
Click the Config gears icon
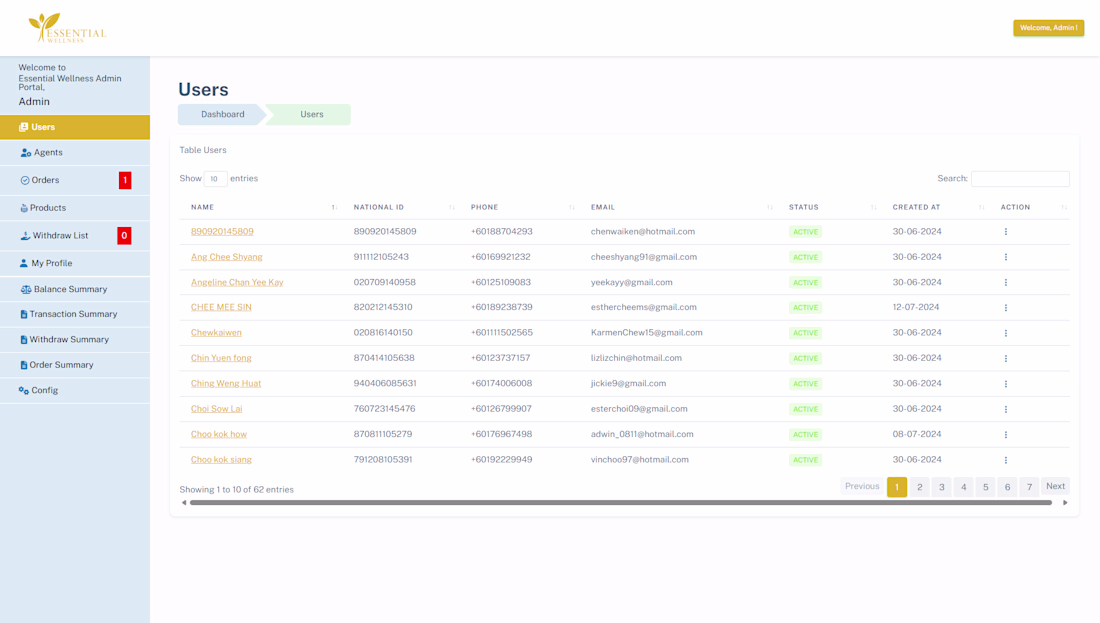pyautogui.click(x=24, y=390)
